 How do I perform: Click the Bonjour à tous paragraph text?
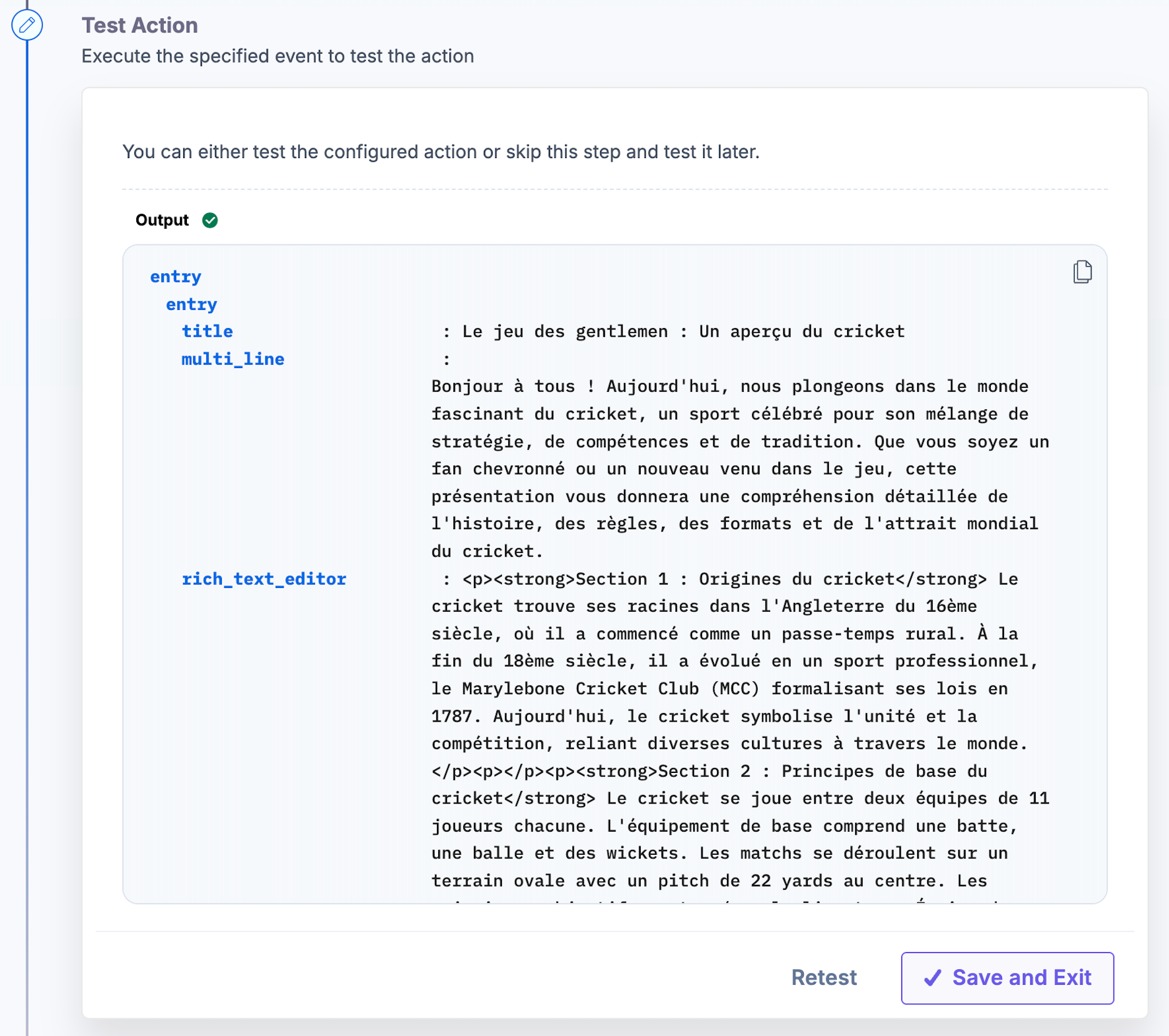pos(740,469)
